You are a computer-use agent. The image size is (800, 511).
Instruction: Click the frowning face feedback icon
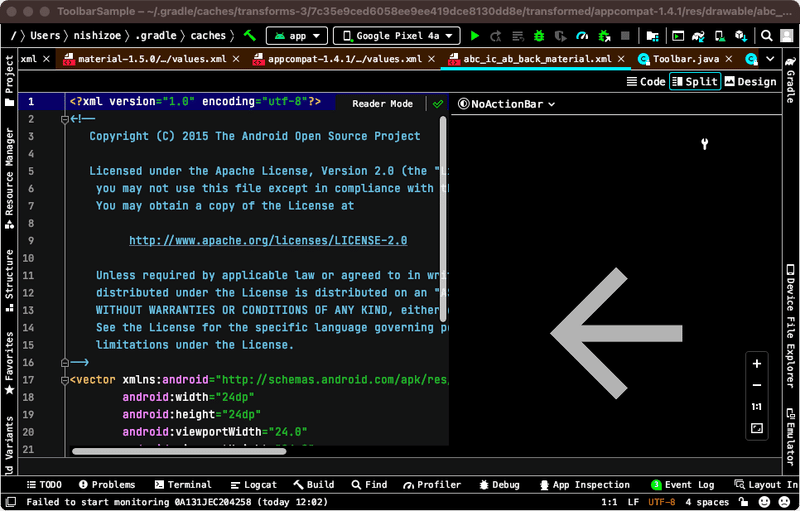(x=785, y=502)
